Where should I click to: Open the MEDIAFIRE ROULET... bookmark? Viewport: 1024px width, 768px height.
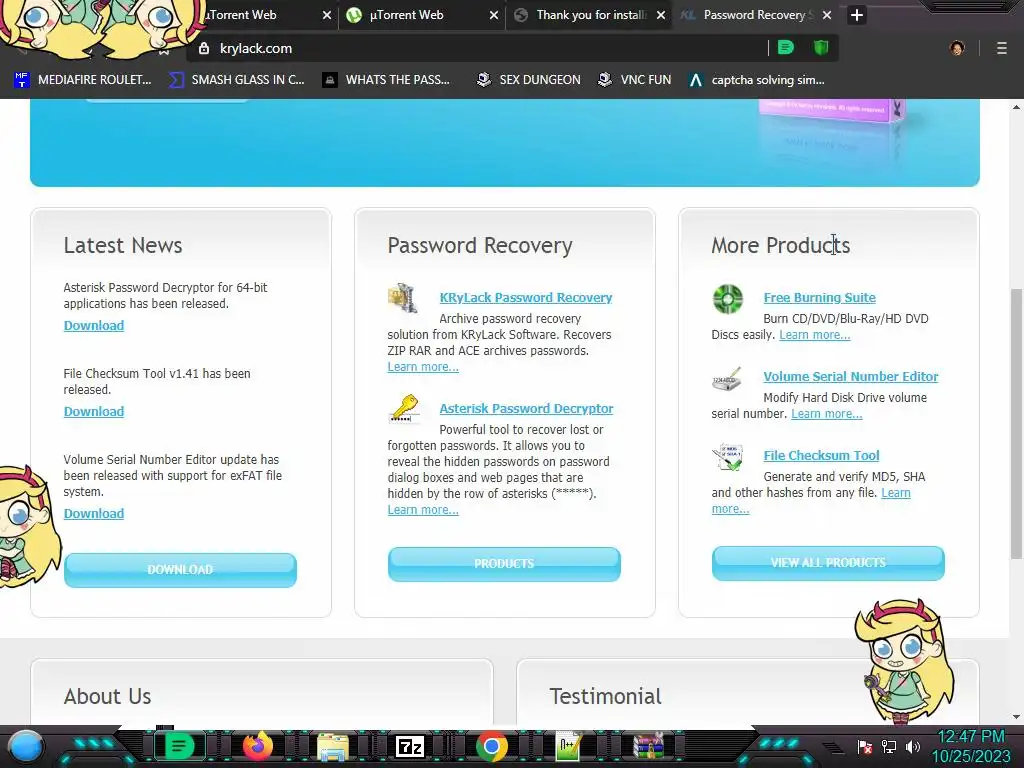pos(83,80)
